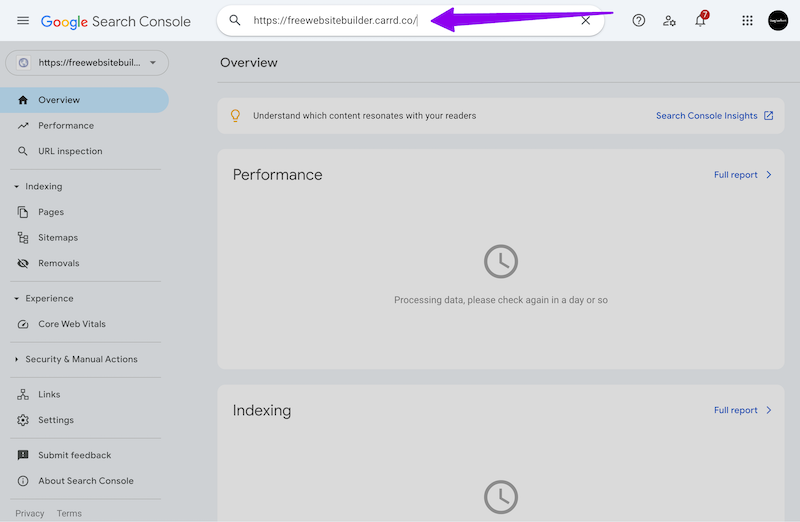Click the search magnifier icon in URL bar
The image size is (800, 522).
(x=235, y=20)
